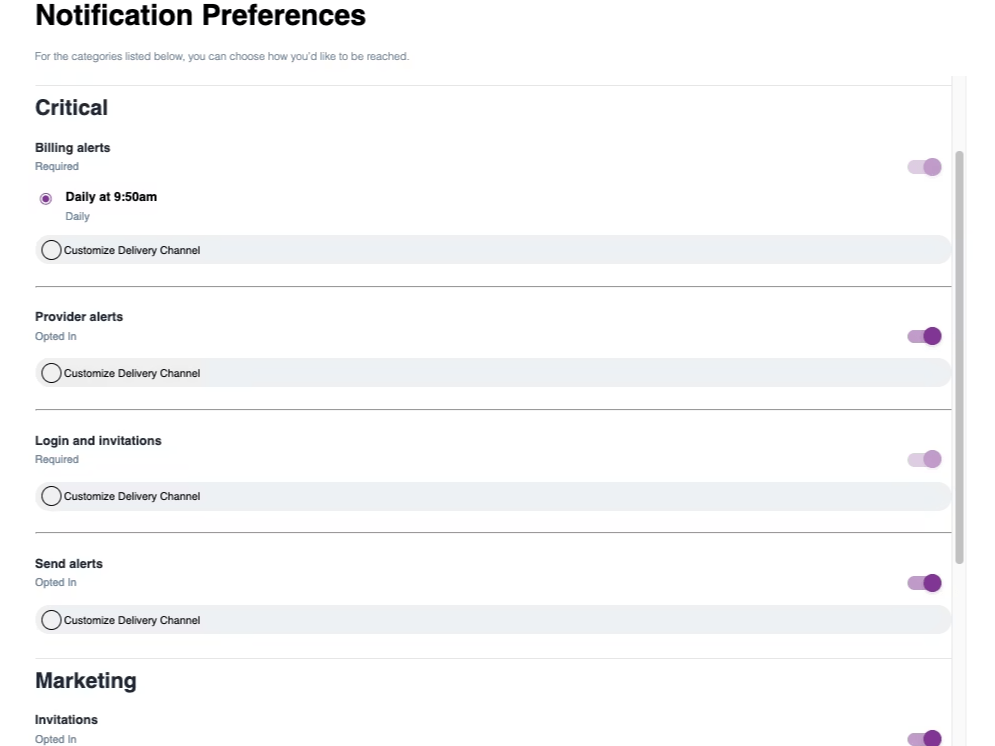995x746 pixels.
Task: Click the Critical section header
Action: pos(71,108)
